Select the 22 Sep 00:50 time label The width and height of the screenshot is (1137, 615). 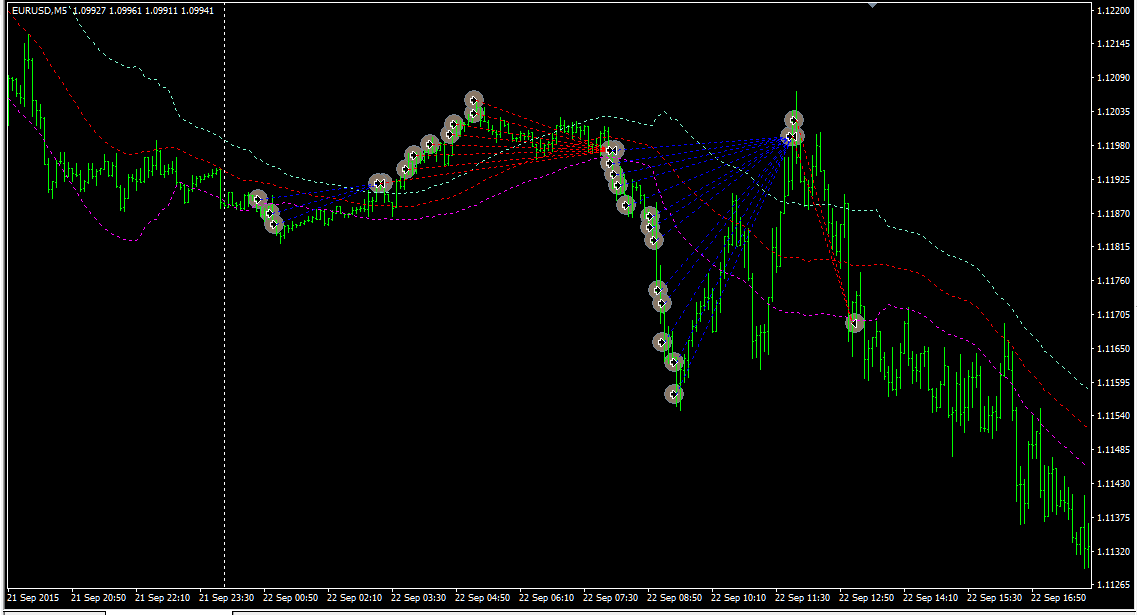pos(290,598)
